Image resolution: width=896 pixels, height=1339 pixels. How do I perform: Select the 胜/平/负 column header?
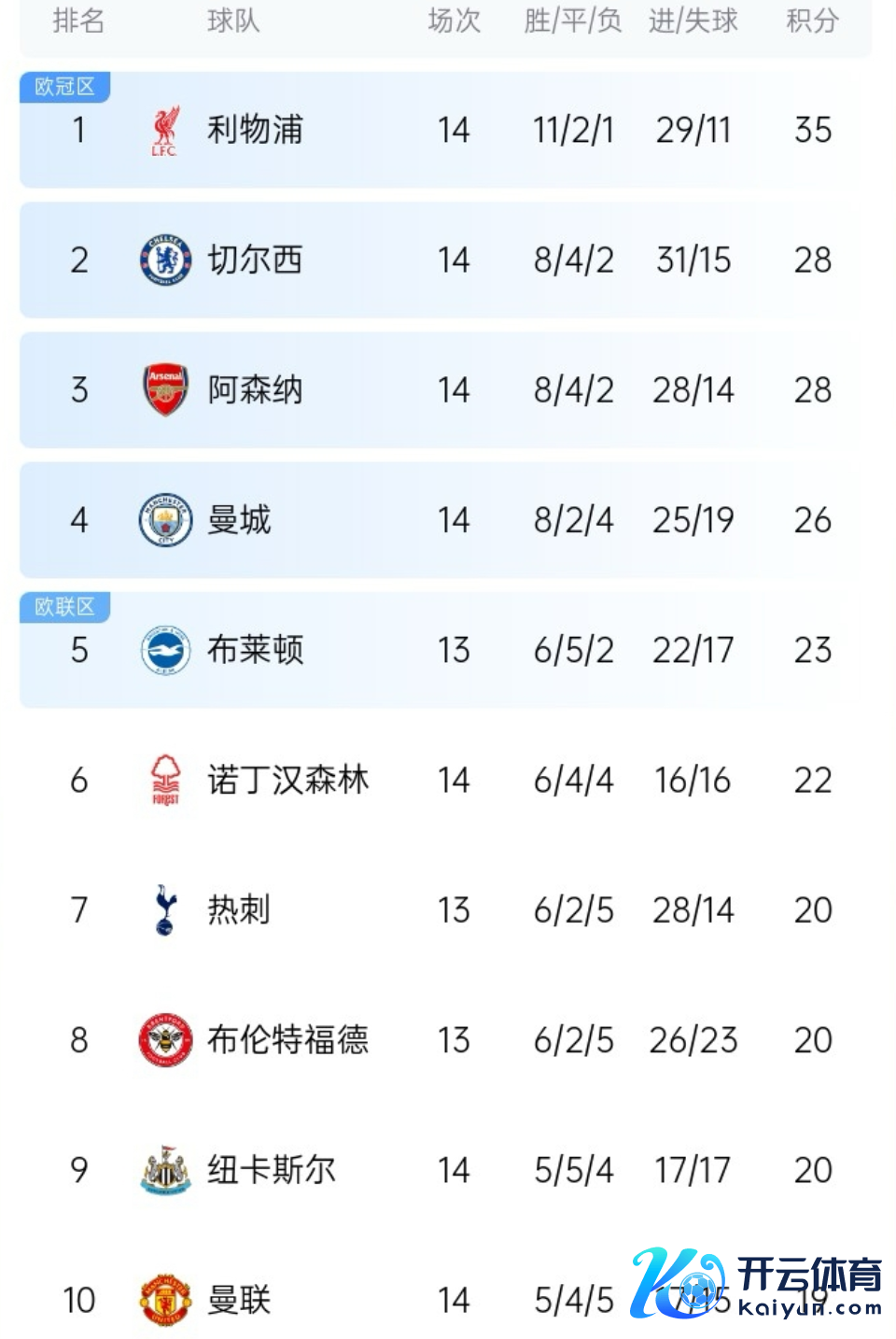[x=573, y=21]
